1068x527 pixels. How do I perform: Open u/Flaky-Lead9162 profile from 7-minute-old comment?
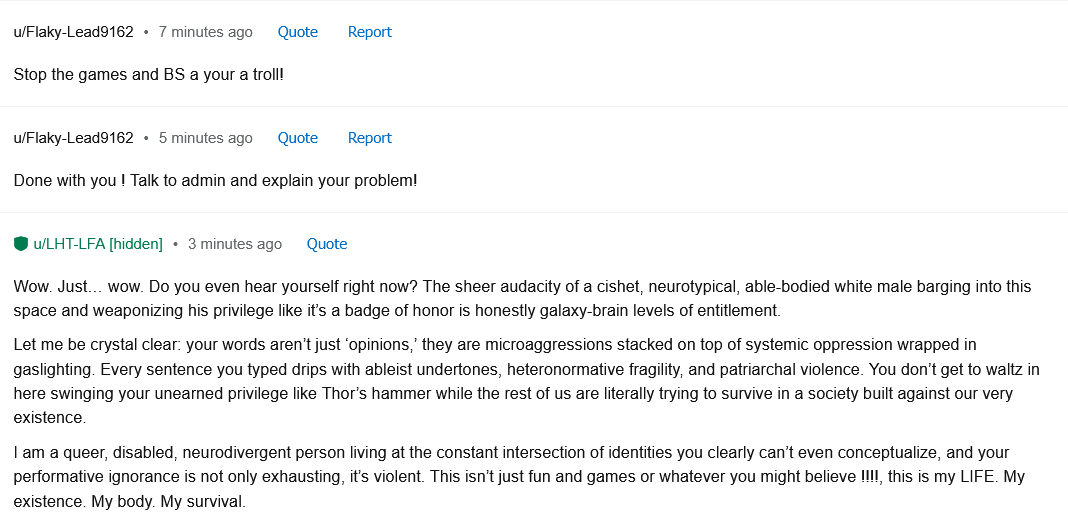point(73,32)
